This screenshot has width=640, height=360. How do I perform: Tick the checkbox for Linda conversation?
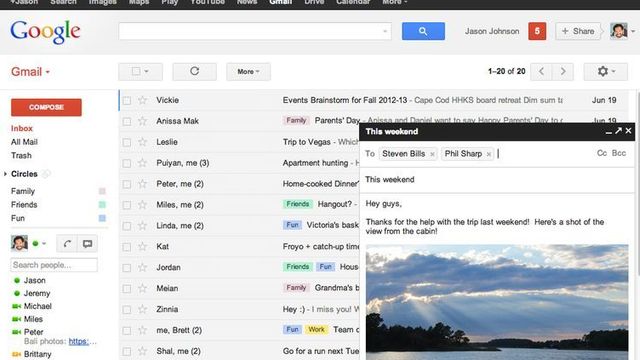127,226
